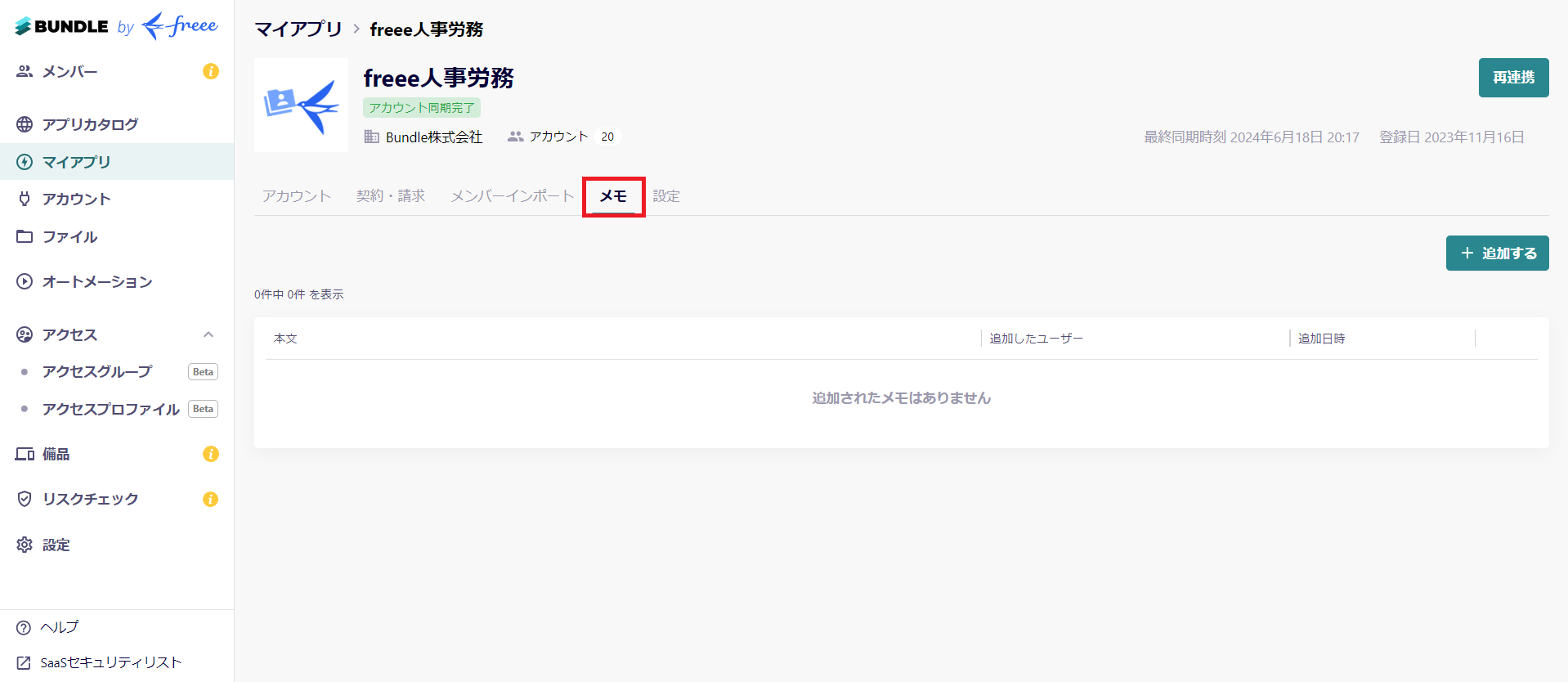Image resolution: width=1568 pixels, height=682 pixels.
Task: Click the Bundle株式会社 company name
Action: pos(434,137)
